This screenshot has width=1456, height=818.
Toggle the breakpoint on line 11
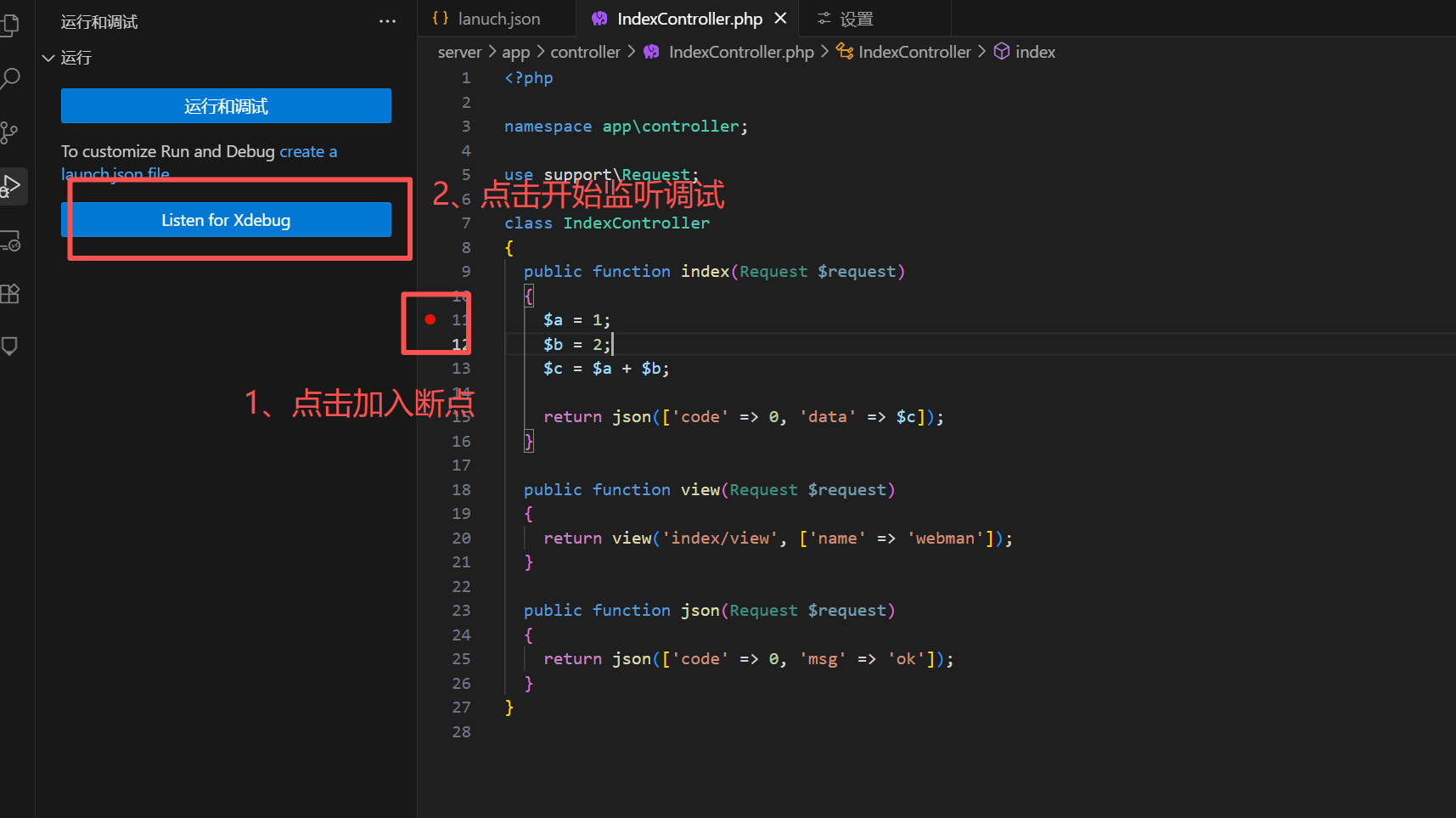pyautogui.click(x=430, y=319)
